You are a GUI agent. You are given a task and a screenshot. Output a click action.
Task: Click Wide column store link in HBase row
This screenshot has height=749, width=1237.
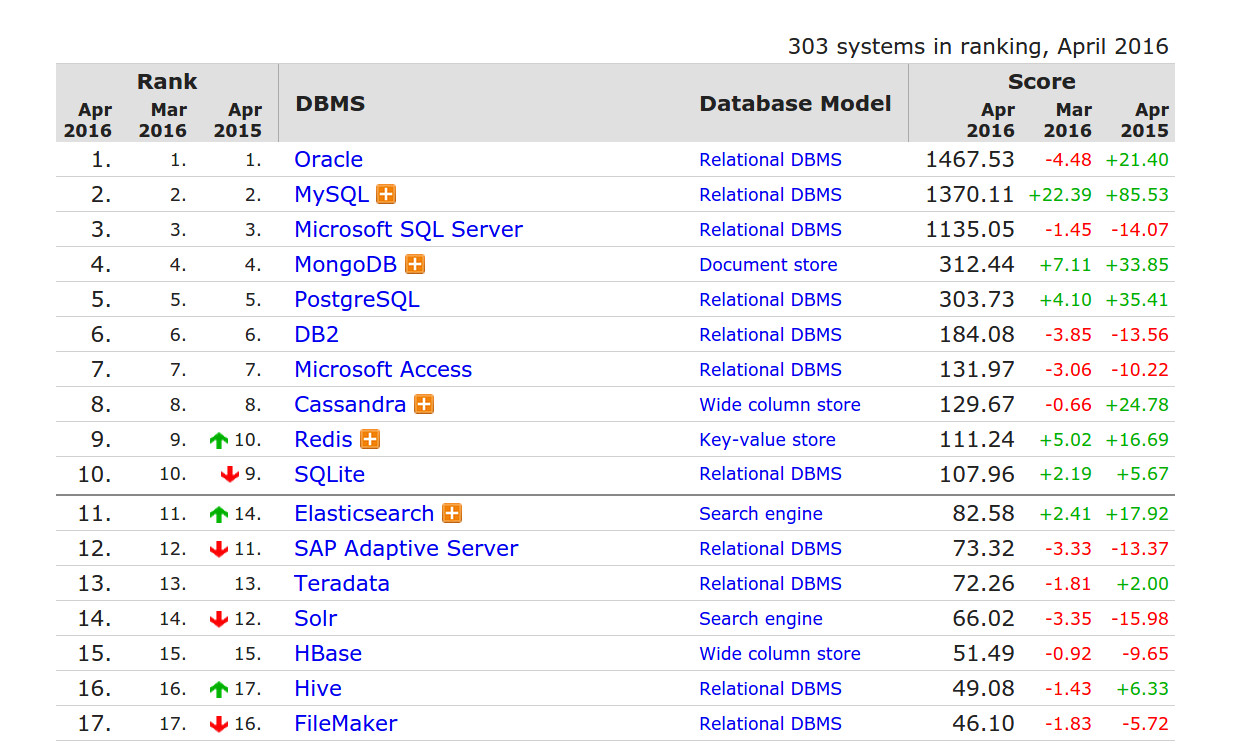pyautogui.click(x=780, y=654)
